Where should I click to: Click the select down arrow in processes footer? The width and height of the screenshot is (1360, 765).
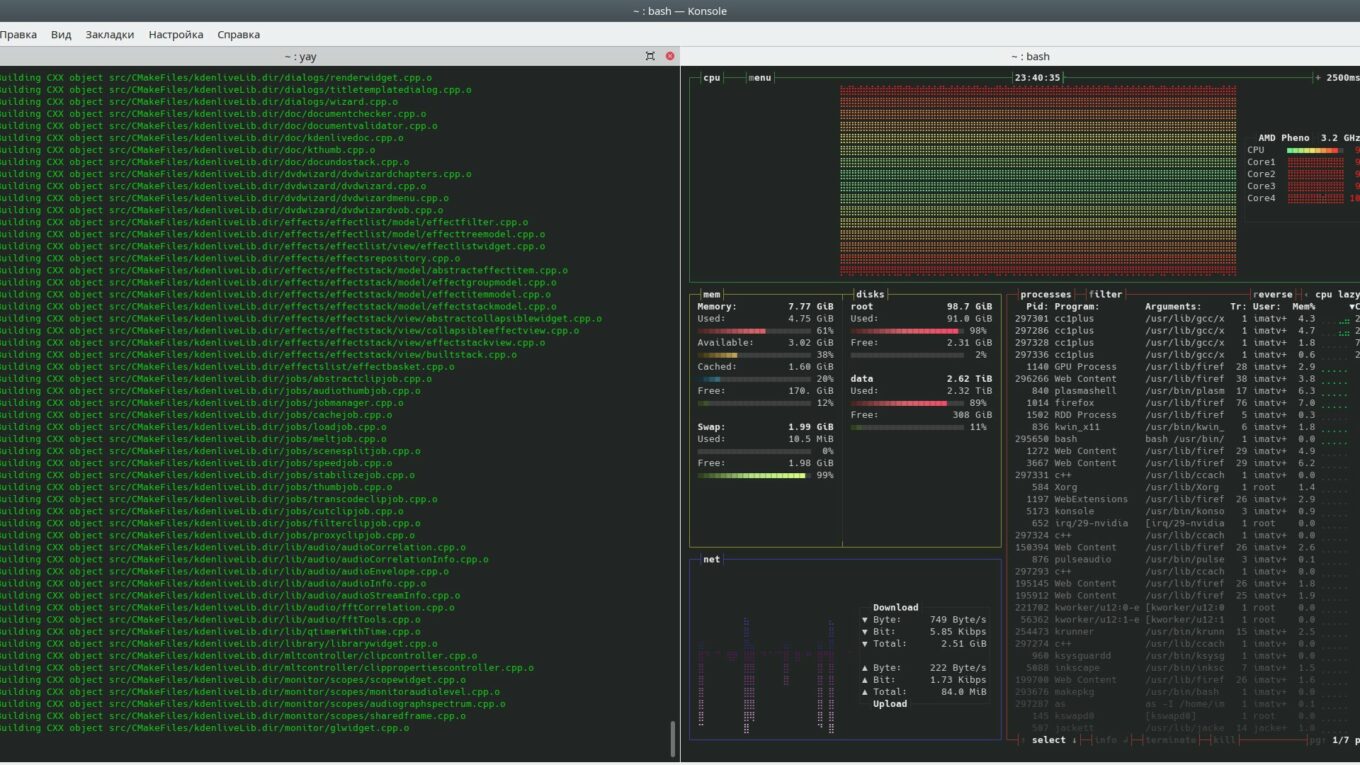click(x=1054, y=740)
